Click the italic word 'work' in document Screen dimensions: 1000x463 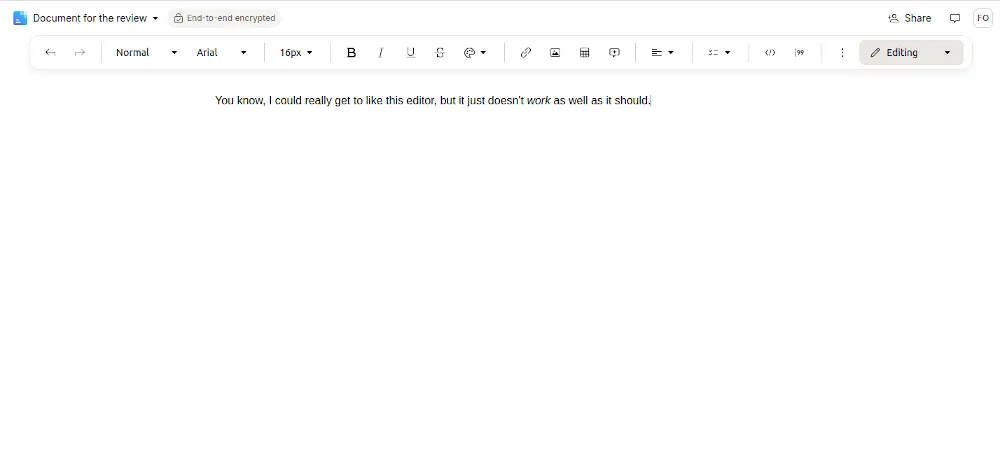click(538, 101)
